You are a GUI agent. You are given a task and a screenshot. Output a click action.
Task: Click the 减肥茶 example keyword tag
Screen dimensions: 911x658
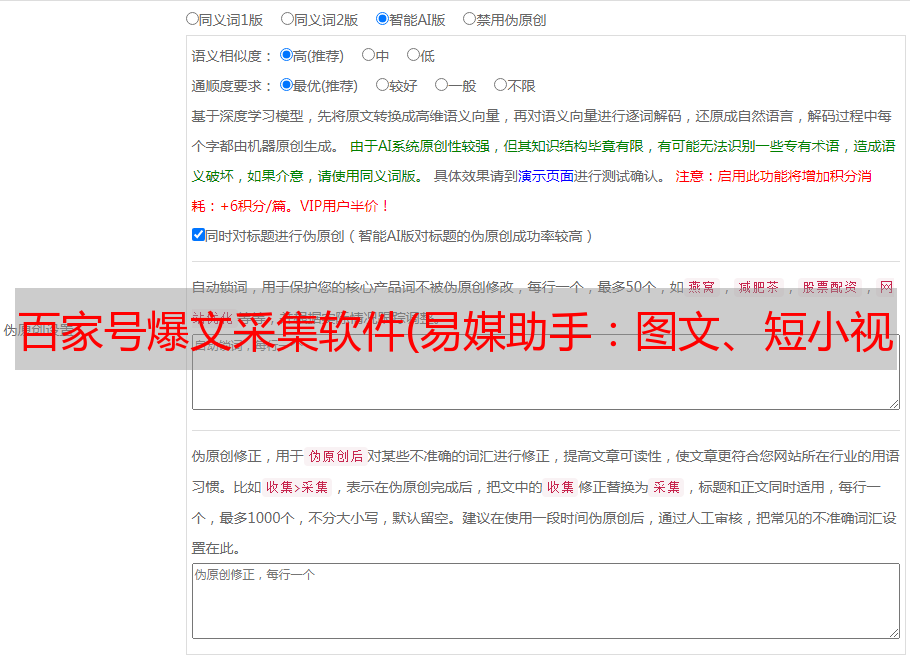(758, 287)
